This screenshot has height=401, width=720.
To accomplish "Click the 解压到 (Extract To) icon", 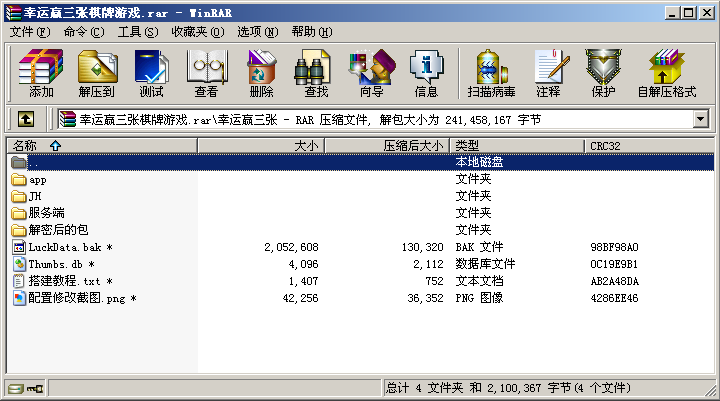I will (96, 74).
